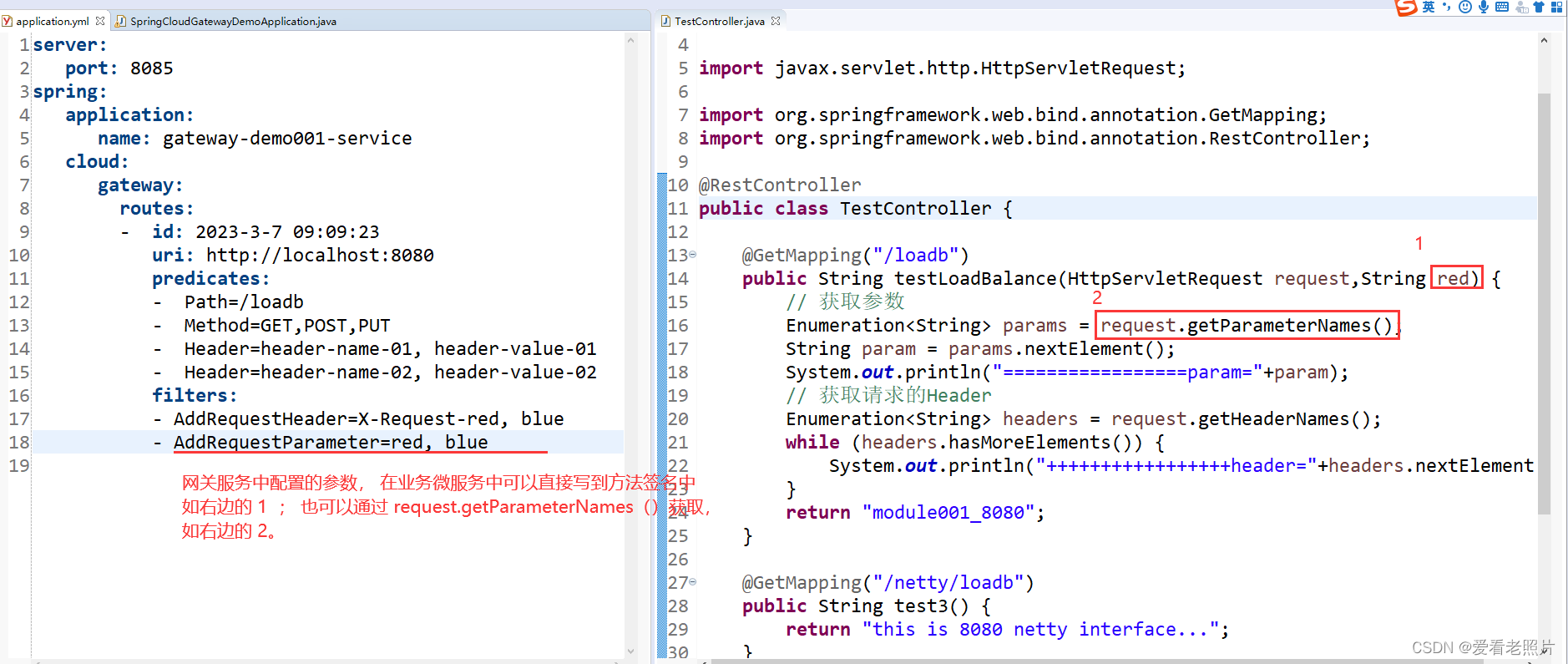Screen dimensions: 1568x664
Task: Click line number 11 in TestController gutter
Action: point(678,209)
